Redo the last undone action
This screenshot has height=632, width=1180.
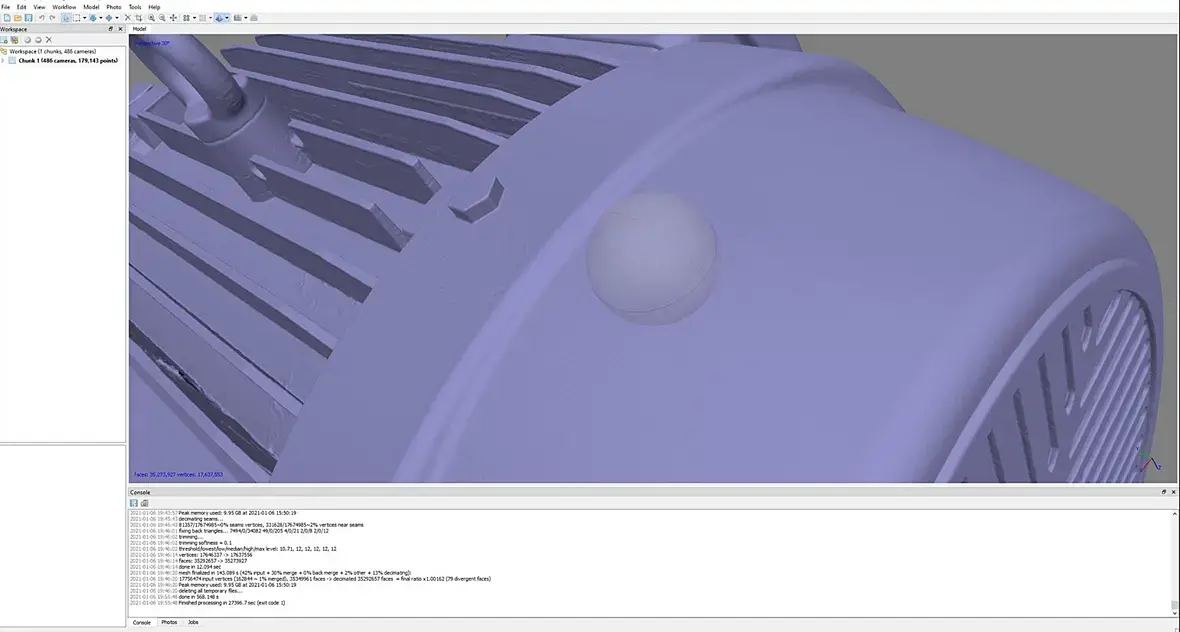click(52, 18)
